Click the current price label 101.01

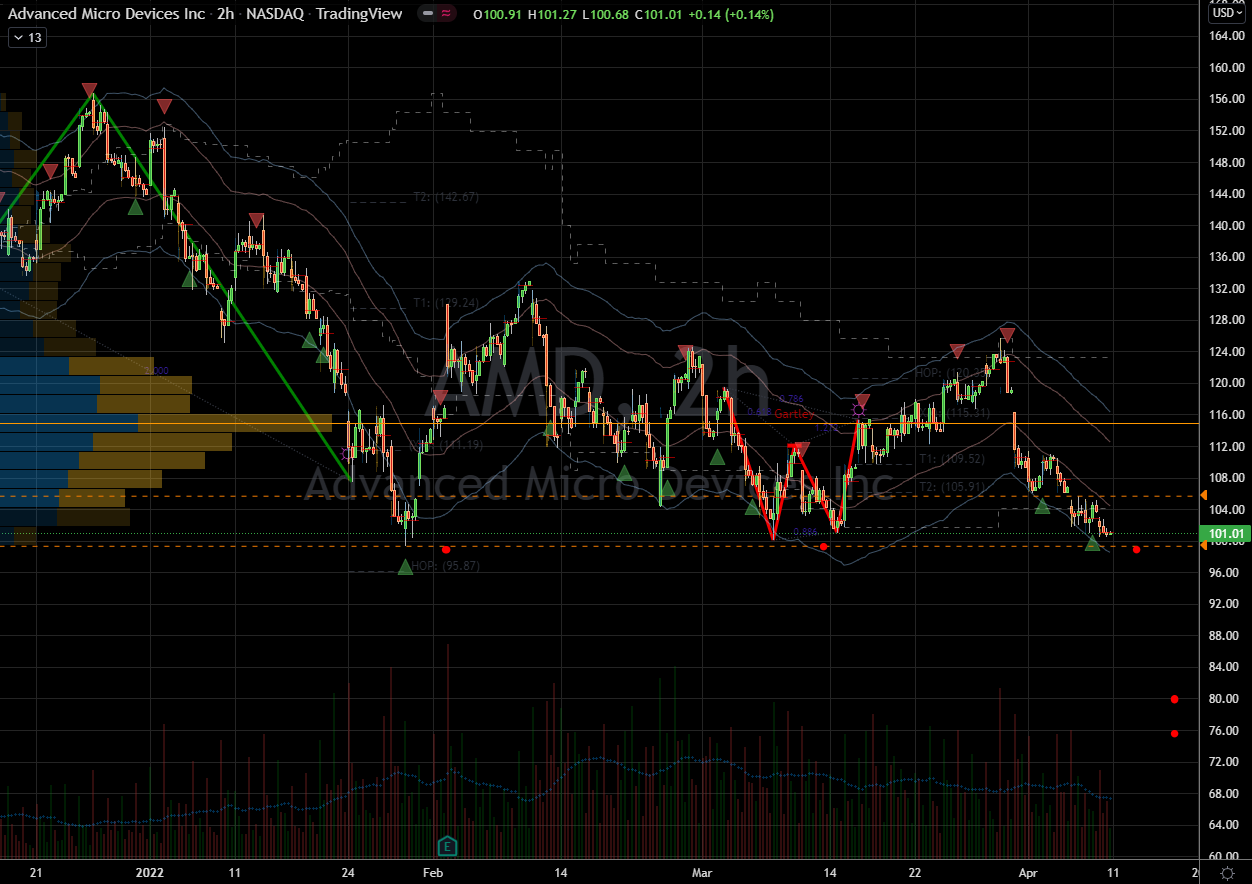(1225, 534)
